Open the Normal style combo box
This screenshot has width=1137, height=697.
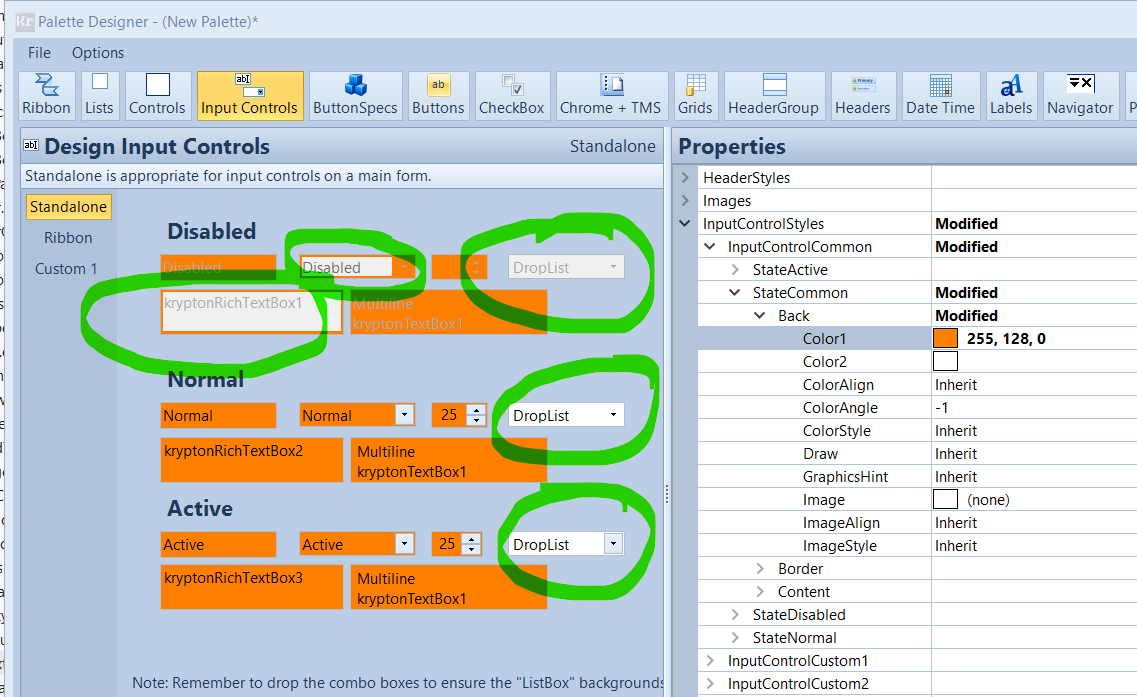click(405, 415)
